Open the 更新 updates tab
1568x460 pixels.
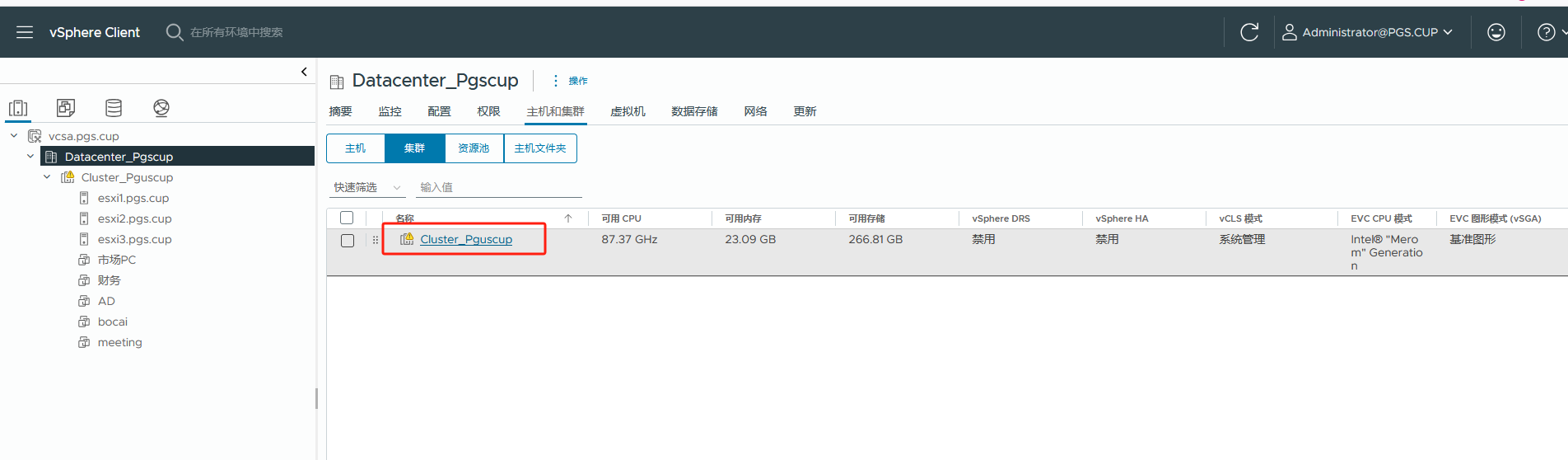(805, 111)
